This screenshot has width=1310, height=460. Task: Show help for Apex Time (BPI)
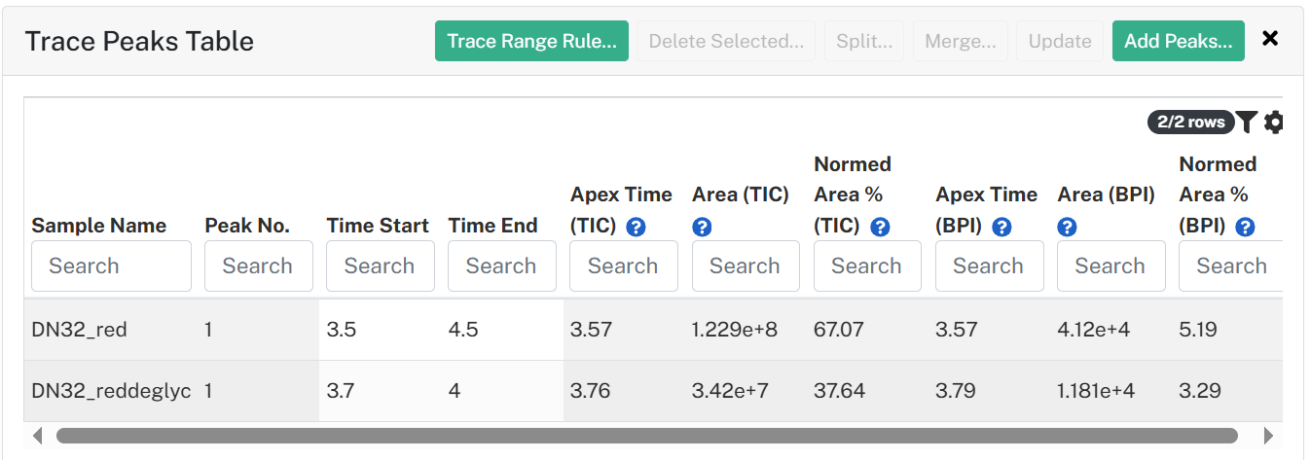[x=1002, y=227]
